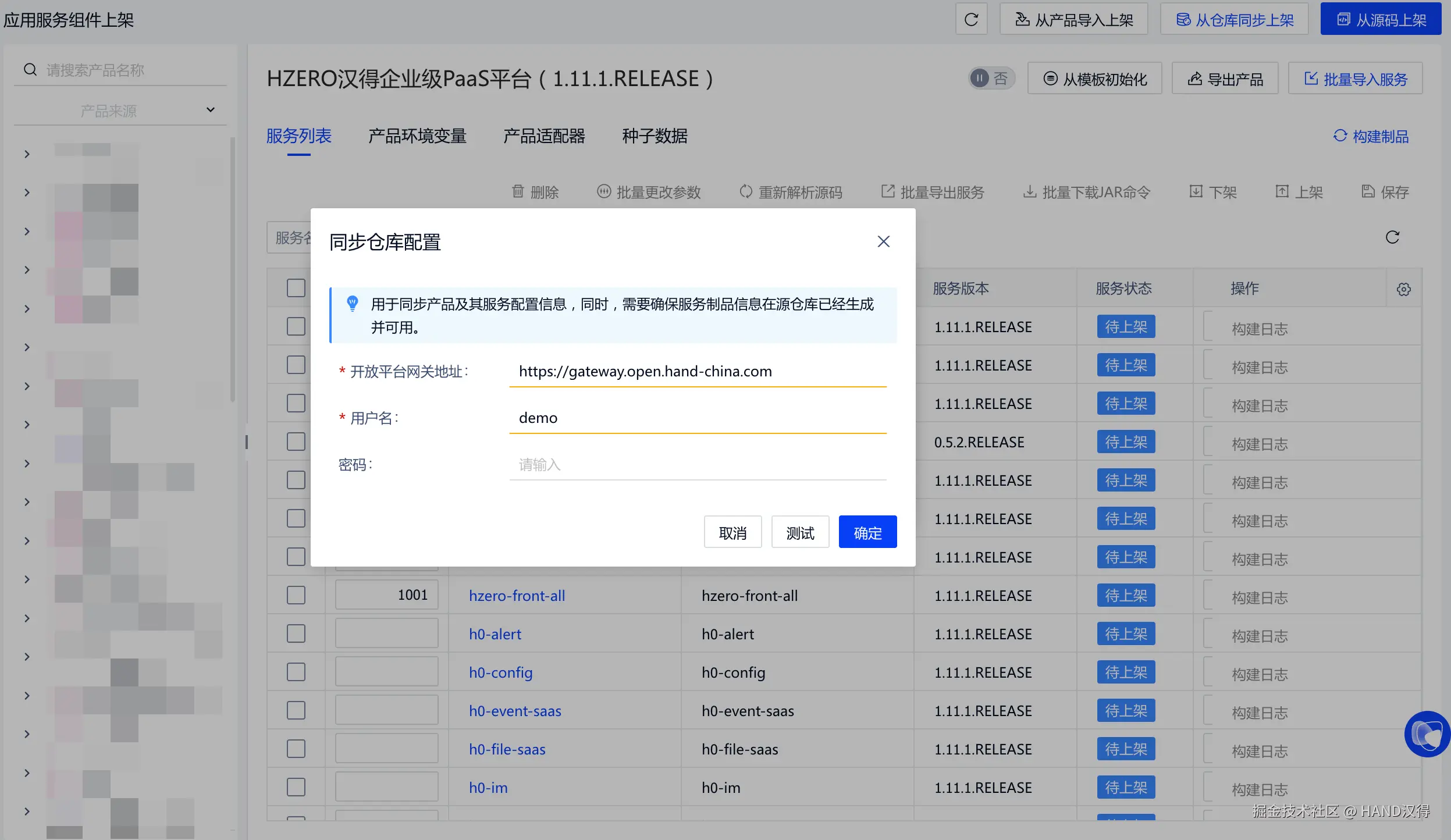Click the table refresh icon above the grid
Image resolution: width=1451 pixels, height=840 pixels.
1392,237
